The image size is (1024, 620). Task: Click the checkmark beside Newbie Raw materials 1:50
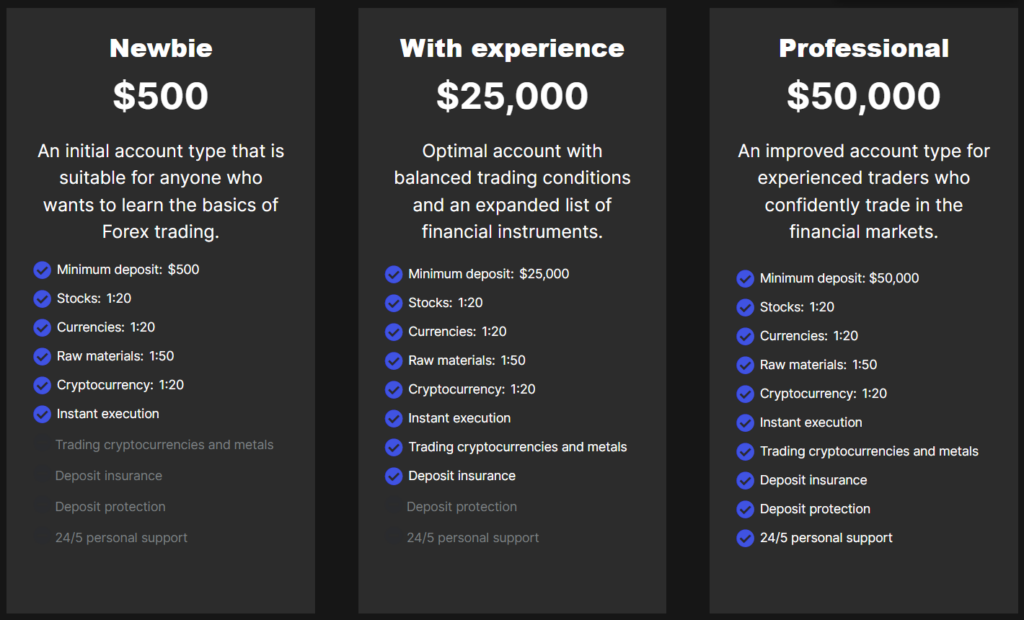[42, 356]
